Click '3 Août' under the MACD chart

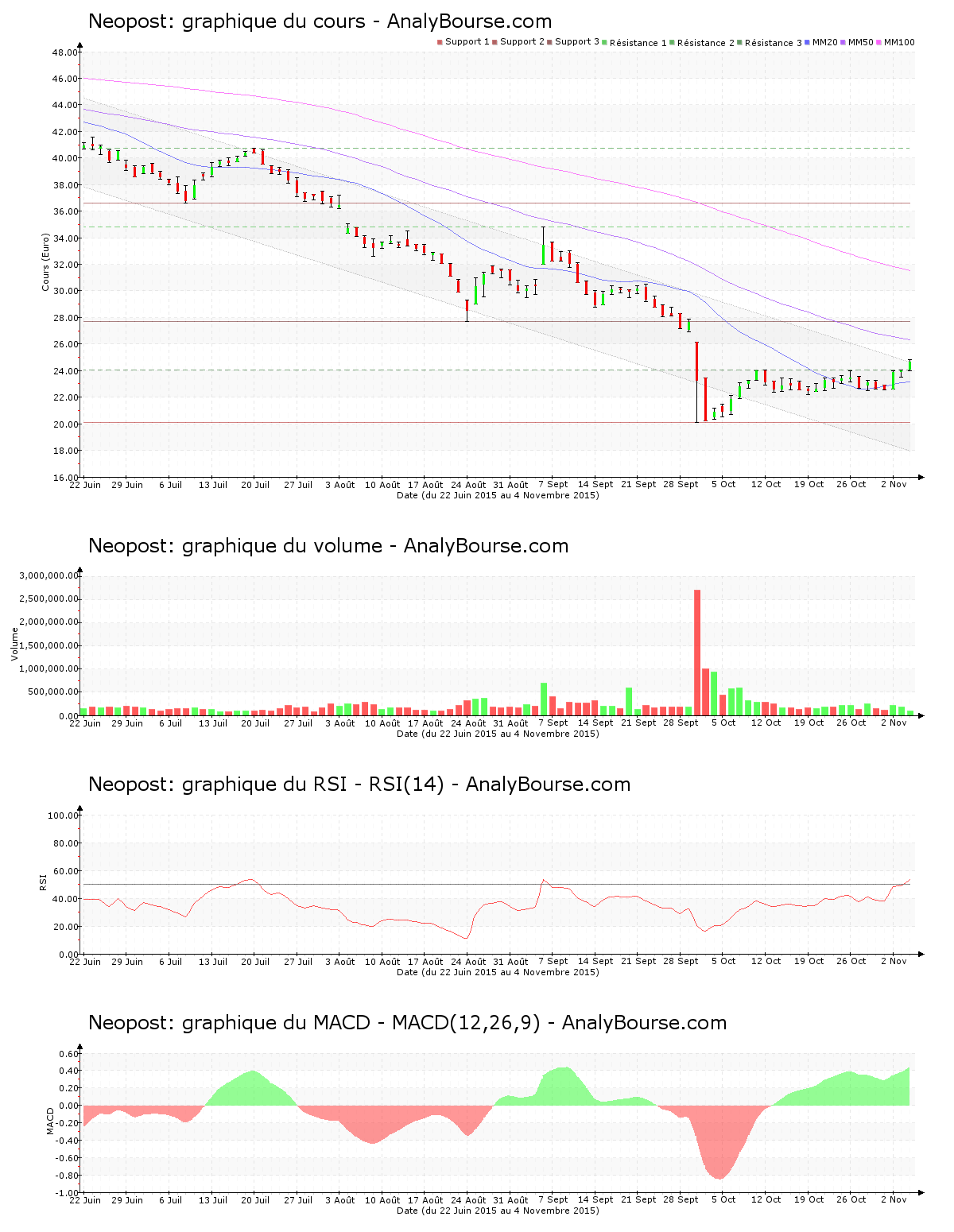(x=340, y=1200)
